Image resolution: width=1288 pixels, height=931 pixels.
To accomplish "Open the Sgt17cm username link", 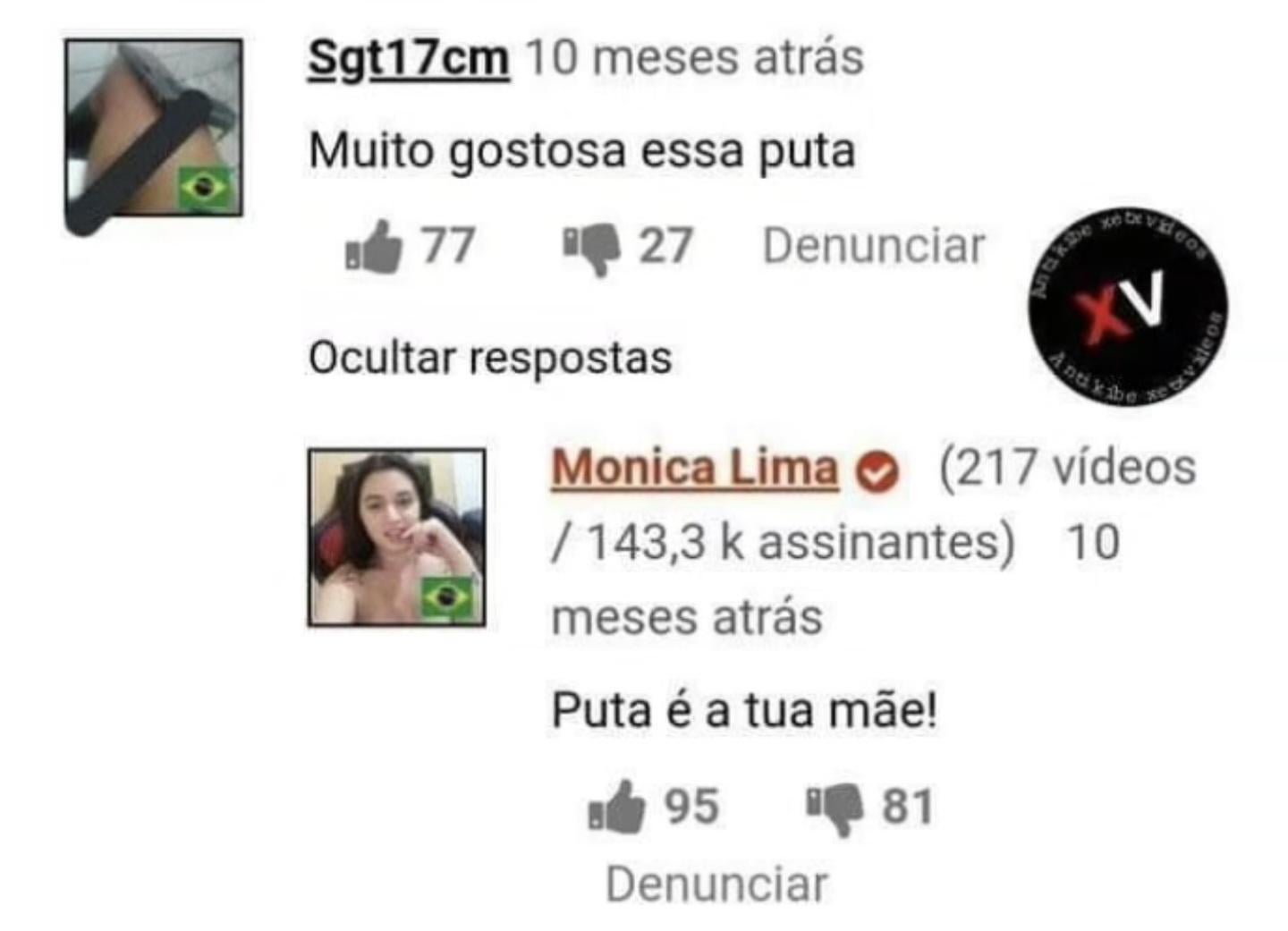I will click(409, 58).
